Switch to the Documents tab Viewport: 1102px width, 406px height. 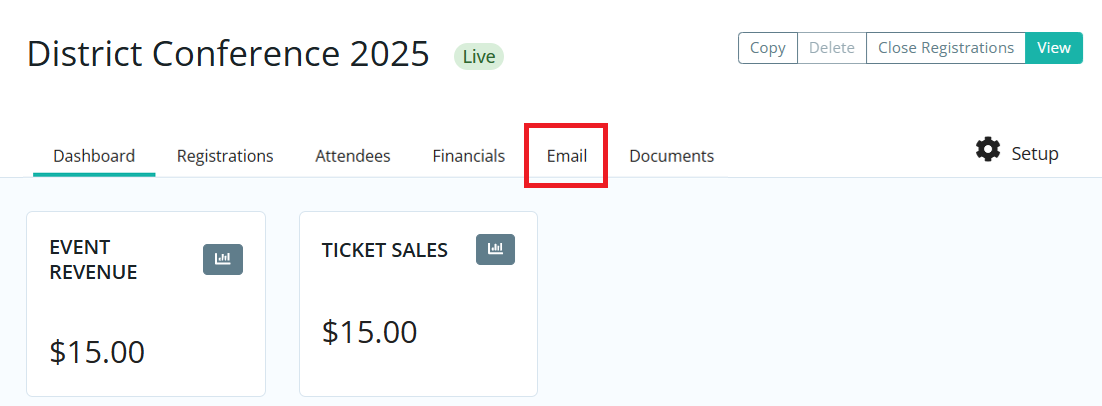coord(672,156)
